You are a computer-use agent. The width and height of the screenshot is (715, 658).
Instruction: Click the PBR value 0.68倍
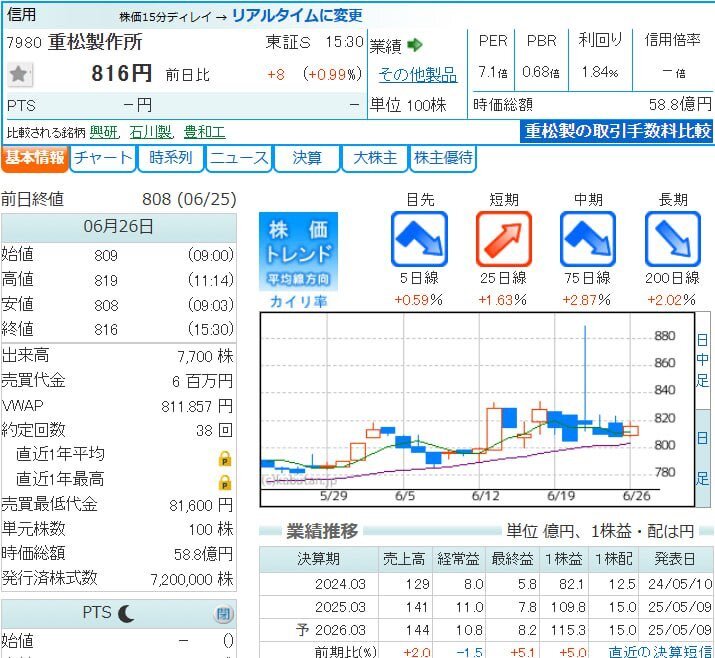pos(541,72)
